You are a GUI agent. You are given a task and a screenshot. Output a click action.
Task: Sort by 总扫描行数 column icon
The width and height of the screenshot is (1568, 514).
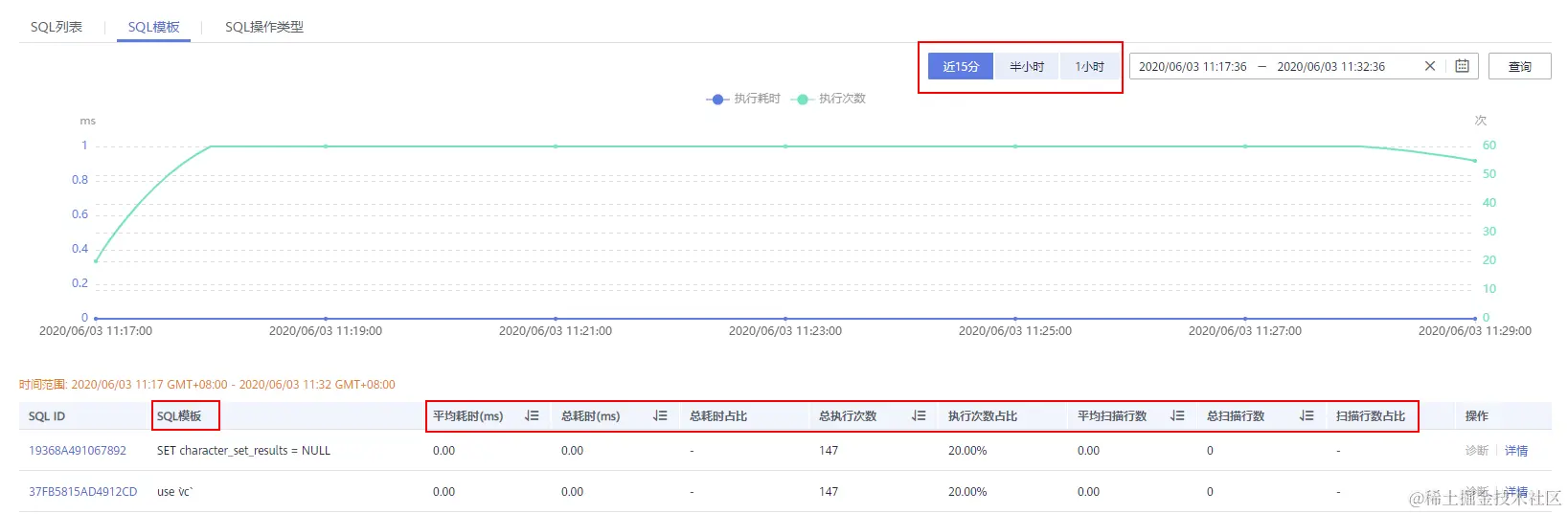1307,415
